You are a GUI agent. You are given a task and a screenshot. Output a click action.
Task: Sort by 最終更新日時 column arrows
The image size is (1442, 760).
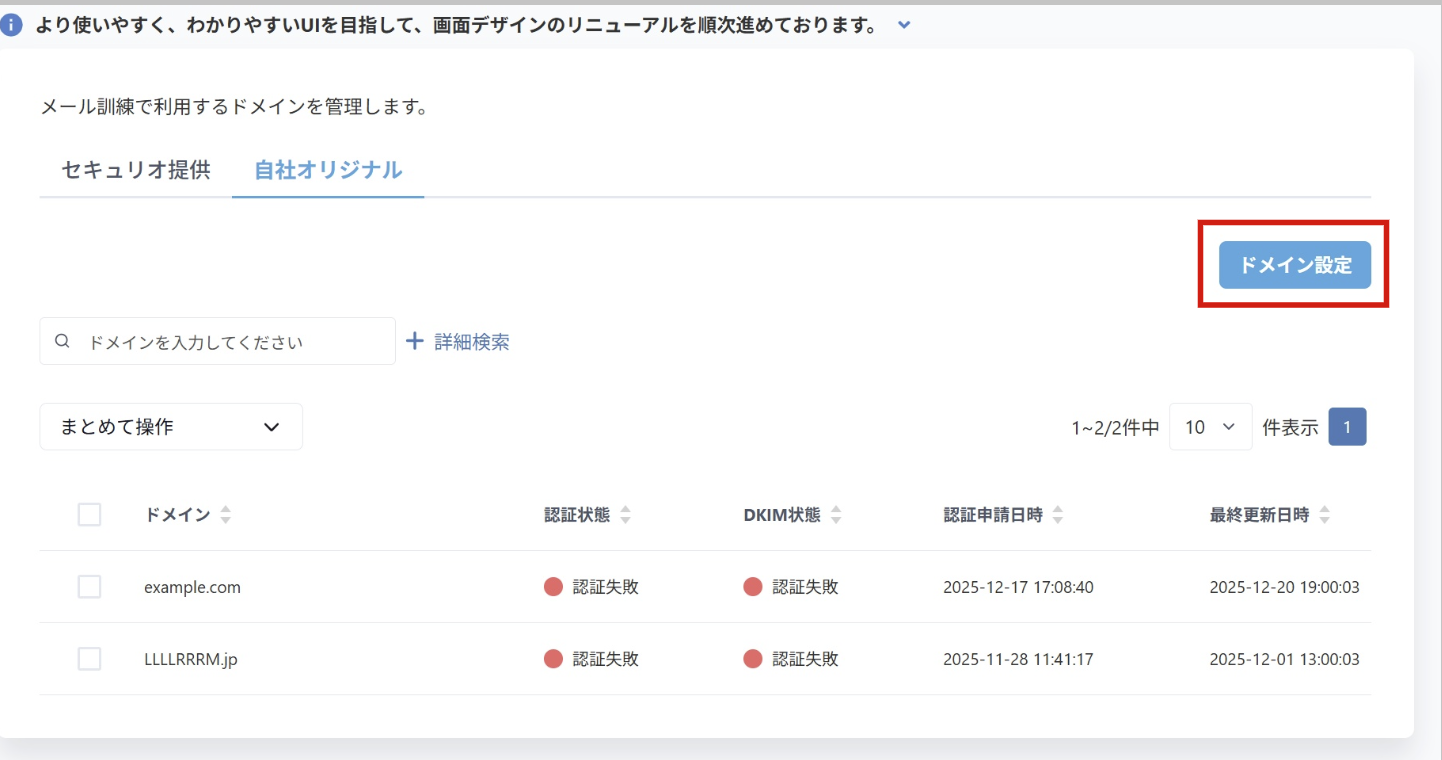(1325, 515)
